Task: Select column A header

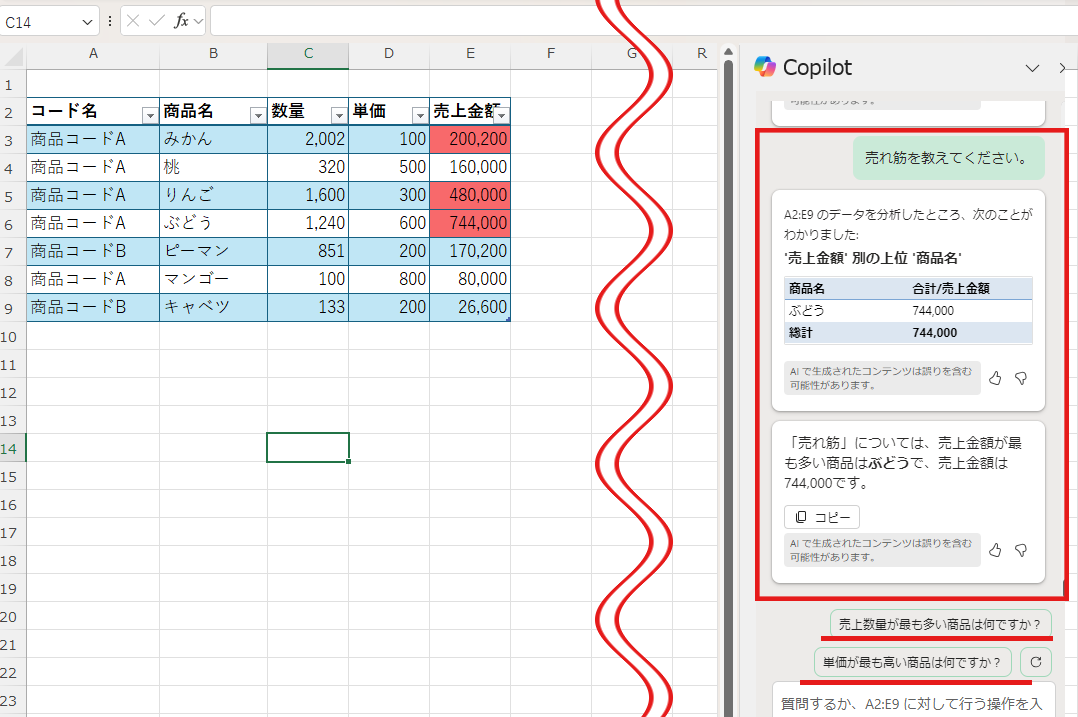Action: point(94,54)
